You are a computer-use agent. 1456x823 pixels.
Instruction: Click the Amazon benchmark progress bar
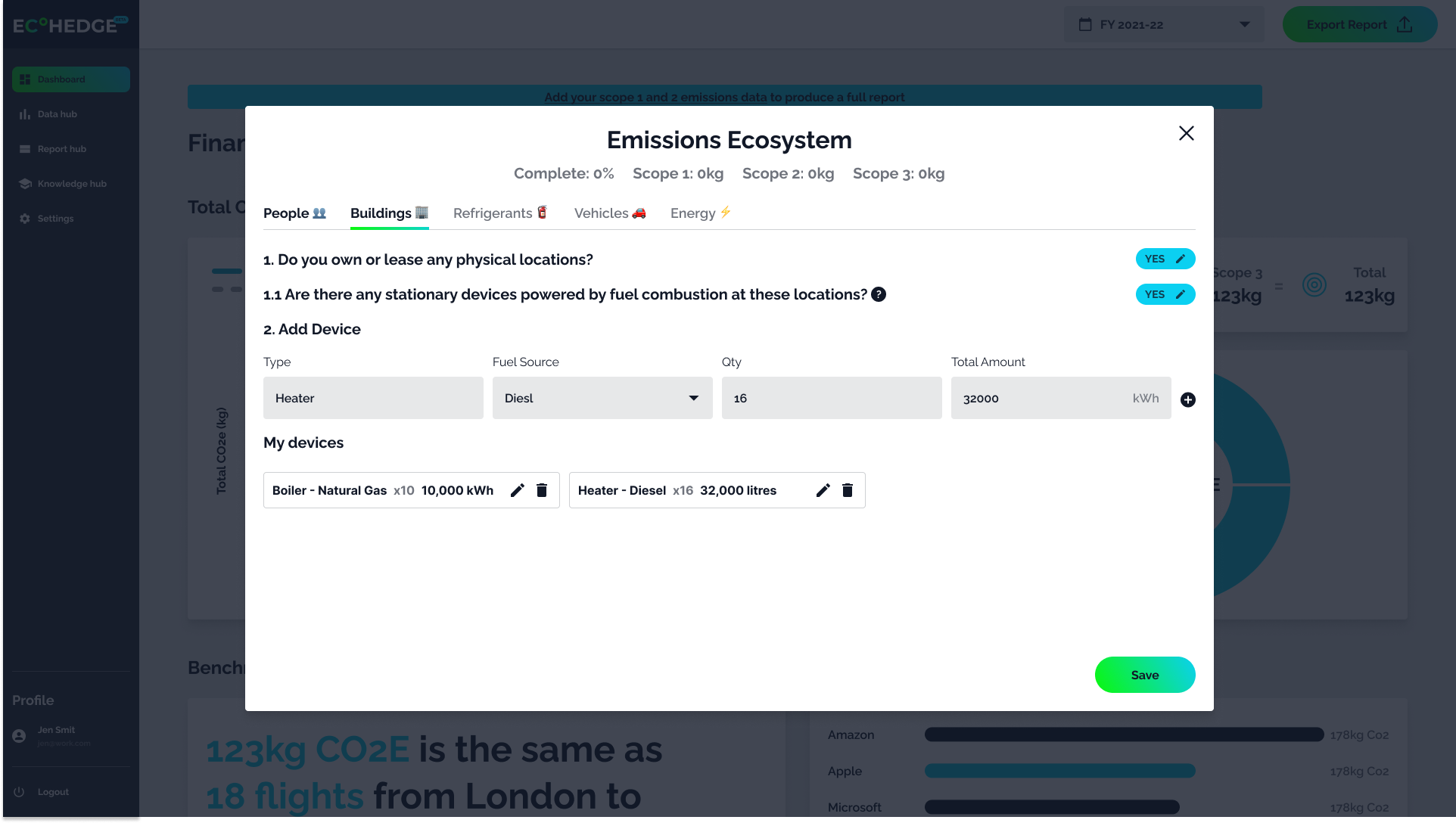(1124, 734)
